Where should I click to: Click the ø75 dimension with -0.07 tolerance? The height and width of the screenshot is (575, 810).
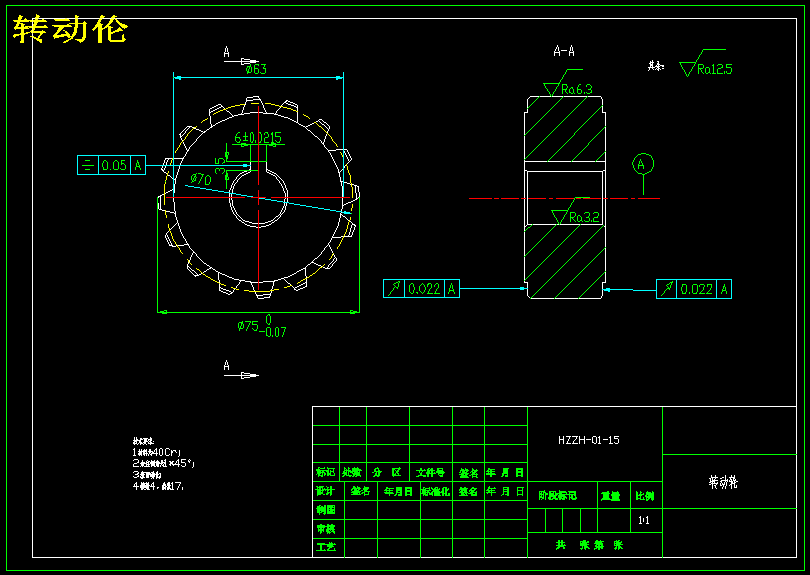[262, 326]
